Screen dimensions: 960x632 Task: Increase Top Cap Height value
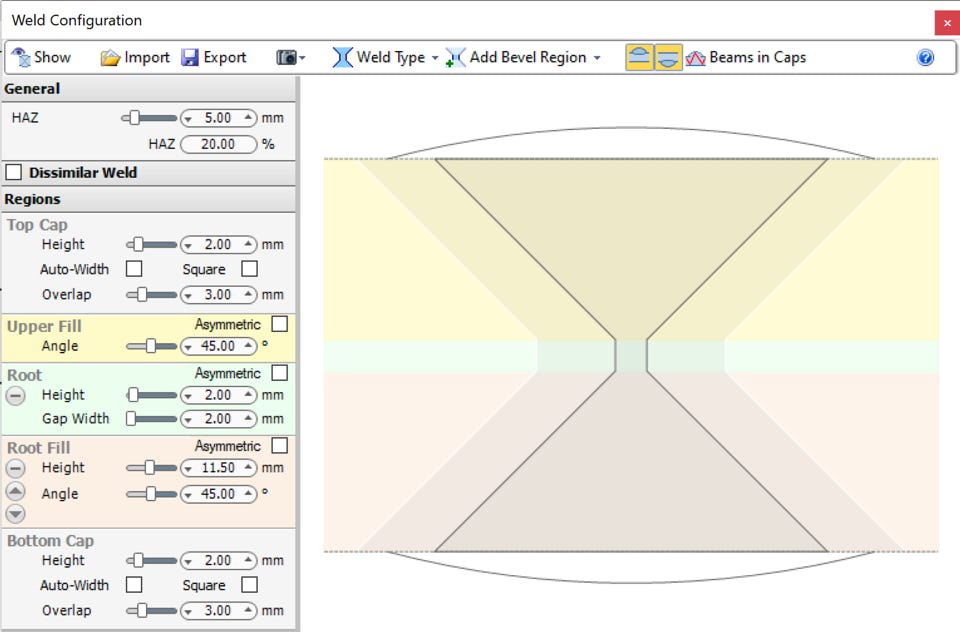248,244
